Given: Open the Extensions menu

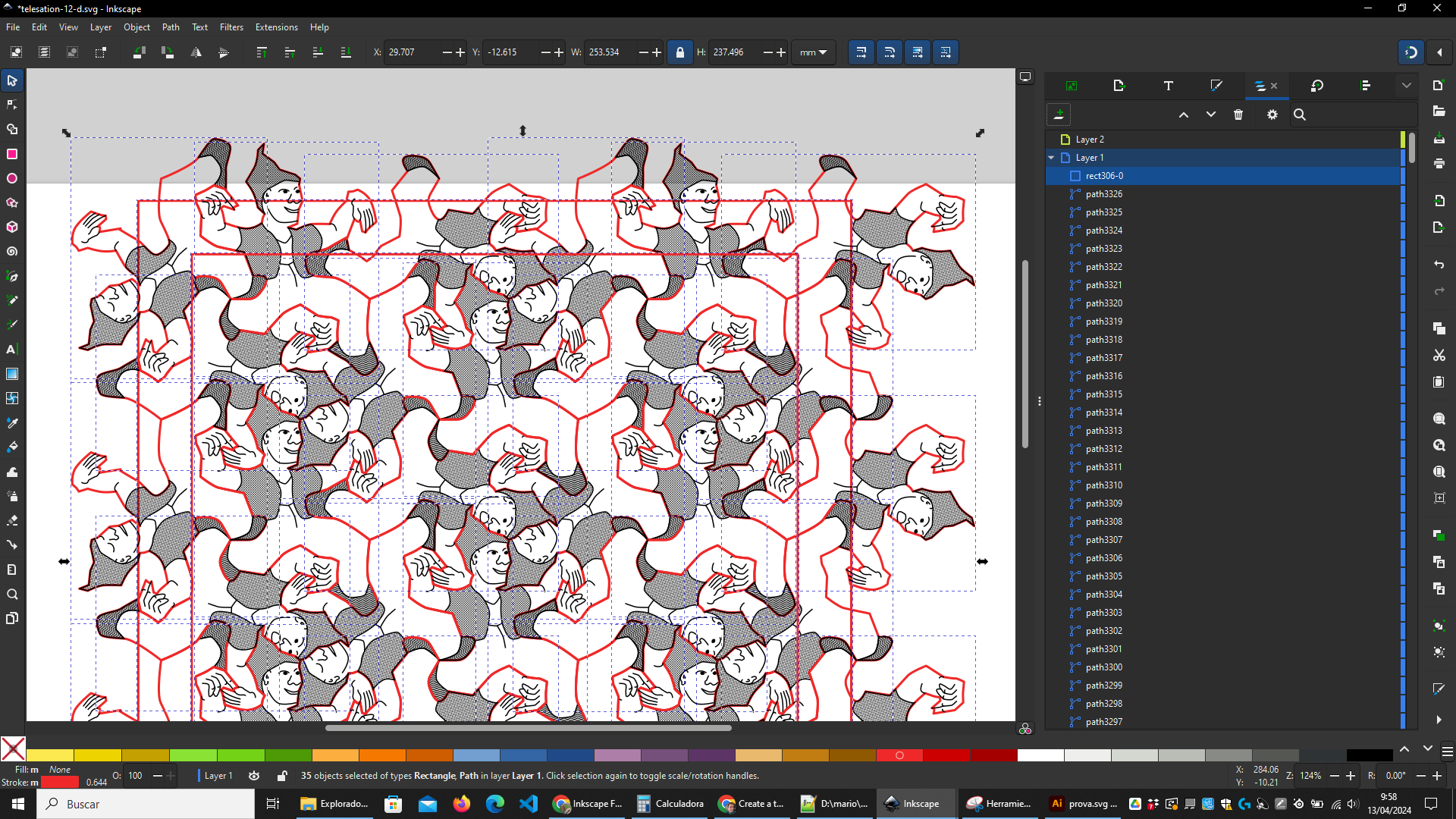Looking at the screenshot, I should pyautogui.click(x=276, y=27).
